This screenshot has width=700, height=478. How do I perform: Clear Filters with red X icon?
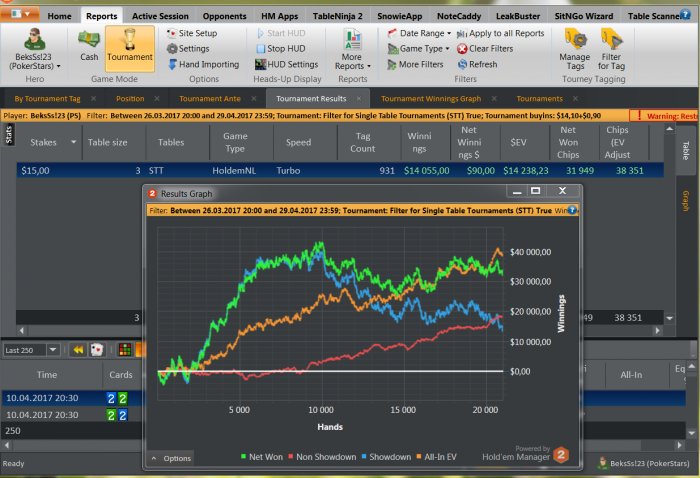tap(485, 49)
